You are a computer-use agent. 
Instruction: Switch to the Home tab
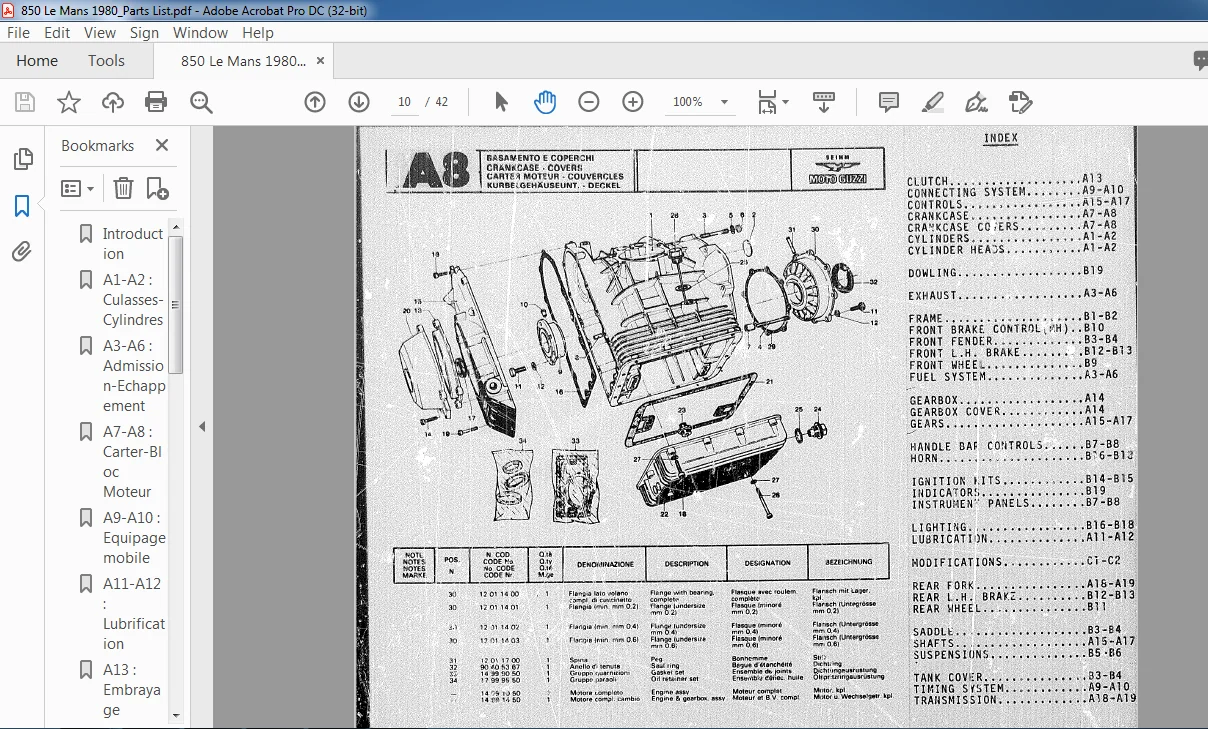pos(37,61)
